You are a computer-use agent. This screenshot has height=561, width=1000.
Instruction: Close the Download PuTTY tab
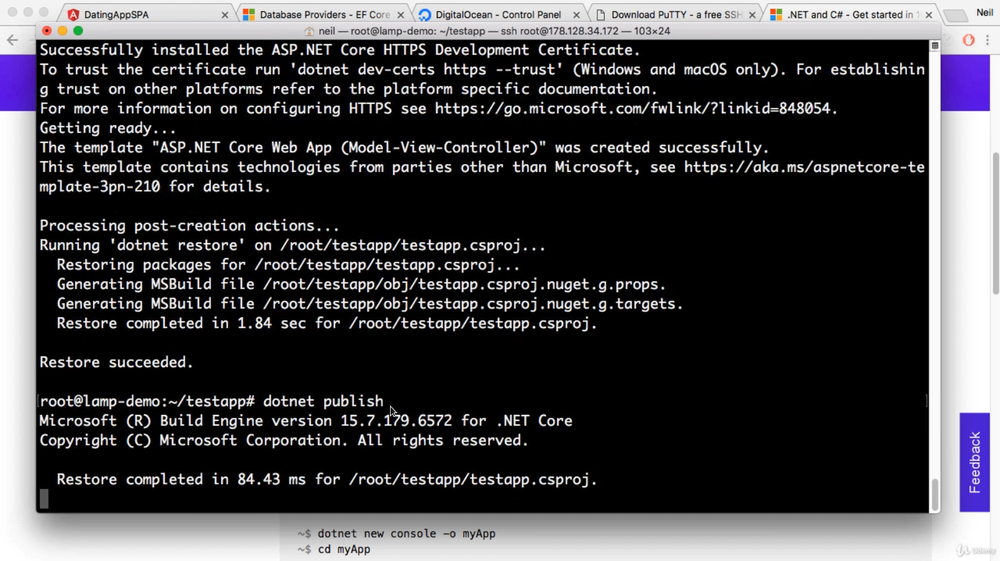click(752, 15)
